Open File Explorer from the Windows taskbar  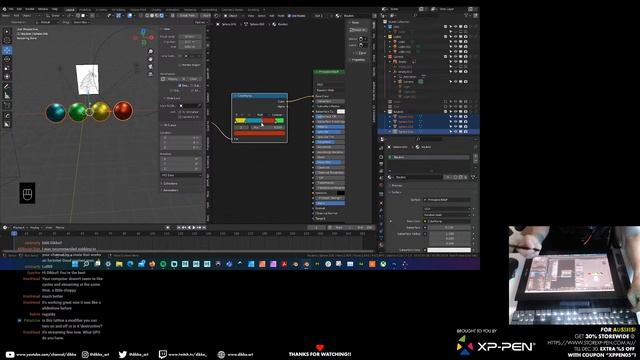[119, 264]
